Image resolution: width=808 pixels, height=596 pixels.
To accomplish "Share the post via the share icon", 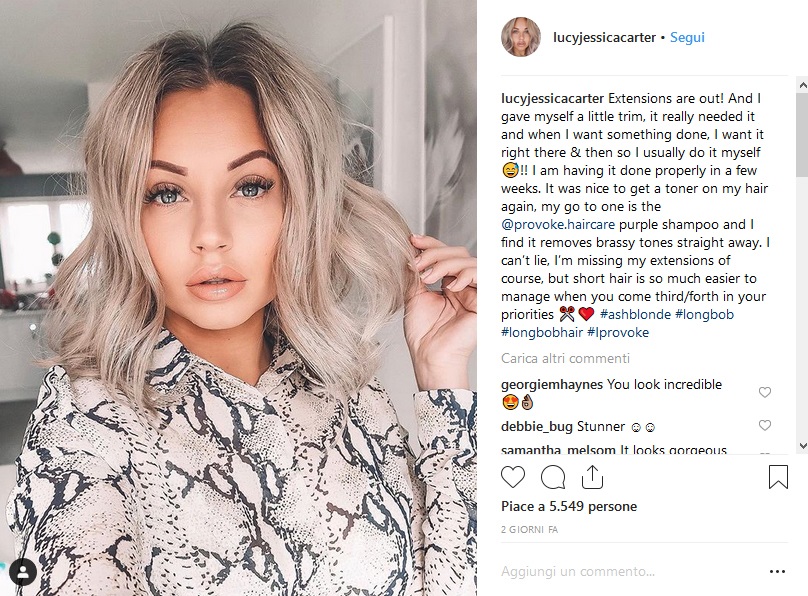I will (x=592, y=476).
